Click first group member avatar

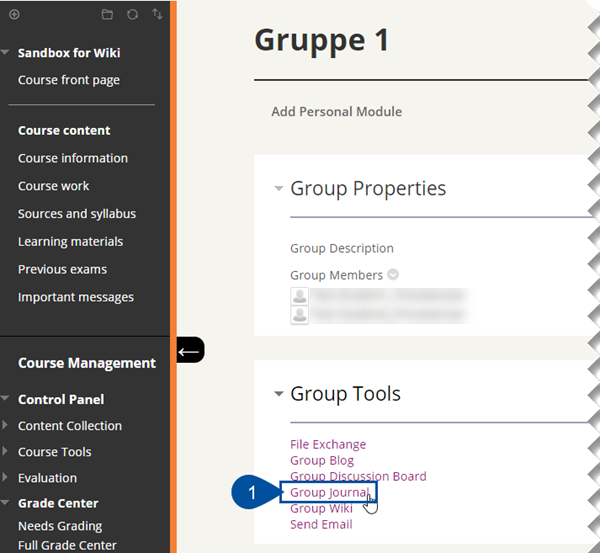pos(300,296)
